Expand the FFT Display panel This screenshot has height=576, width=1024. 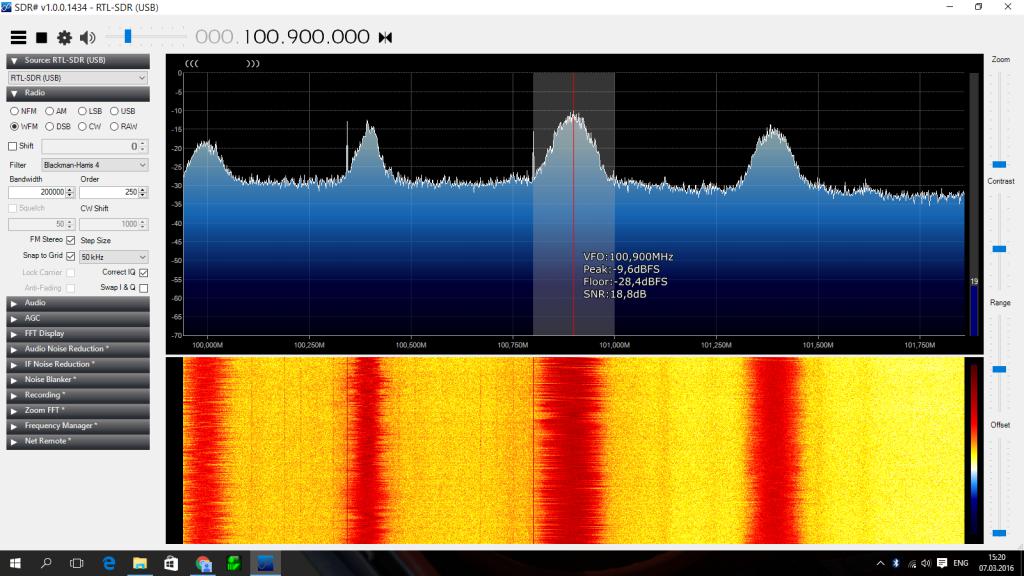[78, 333]
